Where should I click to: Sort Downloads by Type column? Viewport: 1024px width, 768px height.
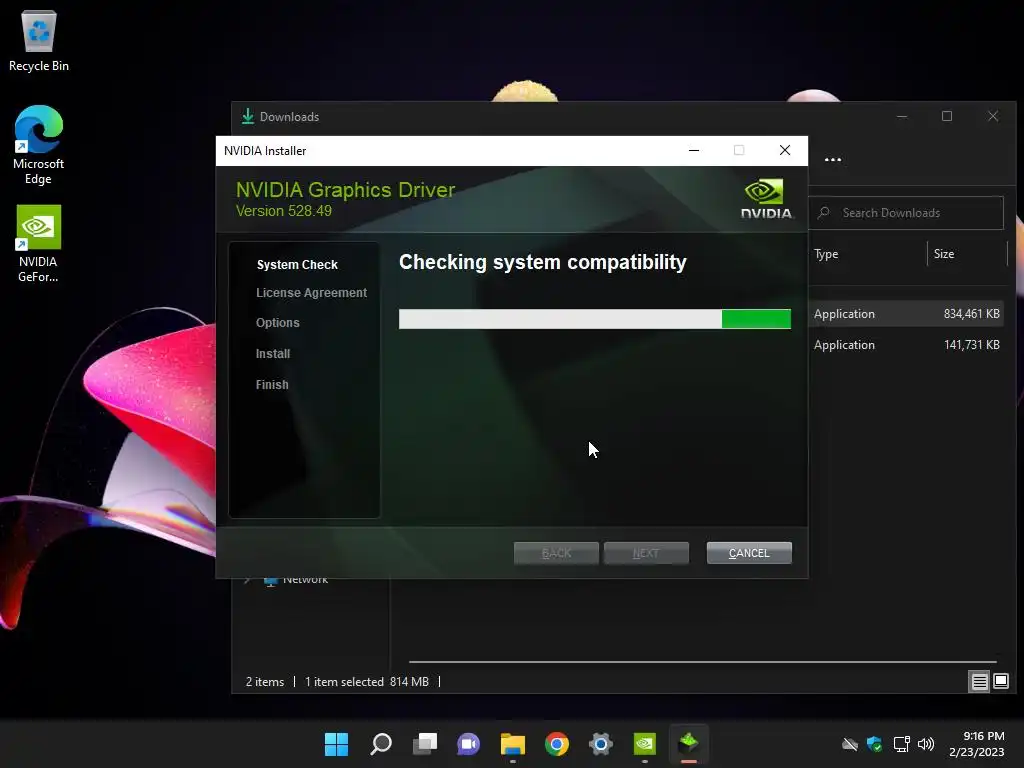826,254
